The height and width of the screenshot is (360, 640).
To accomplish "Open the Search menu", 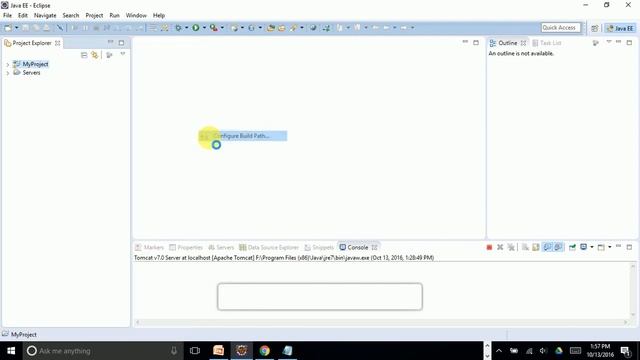I will [71, 16].
